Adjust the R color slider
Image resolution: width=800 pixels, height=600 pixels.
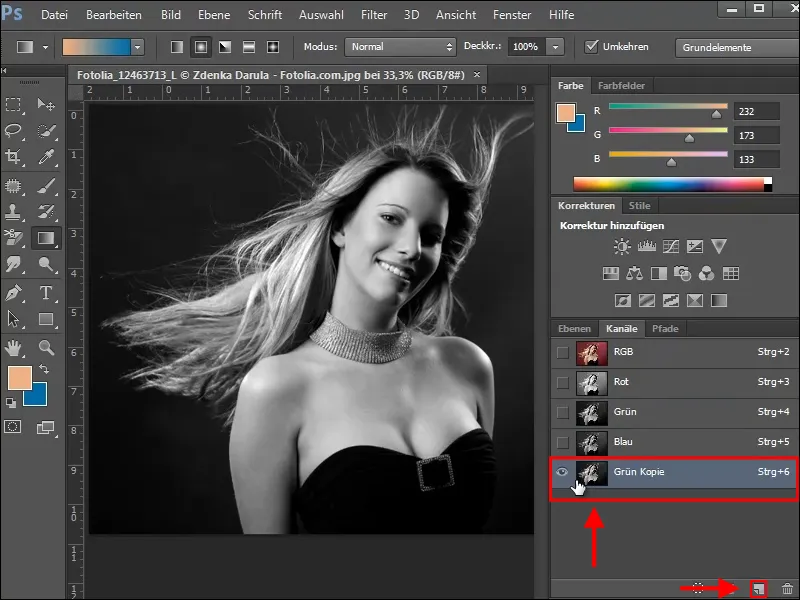pos(717,114)
